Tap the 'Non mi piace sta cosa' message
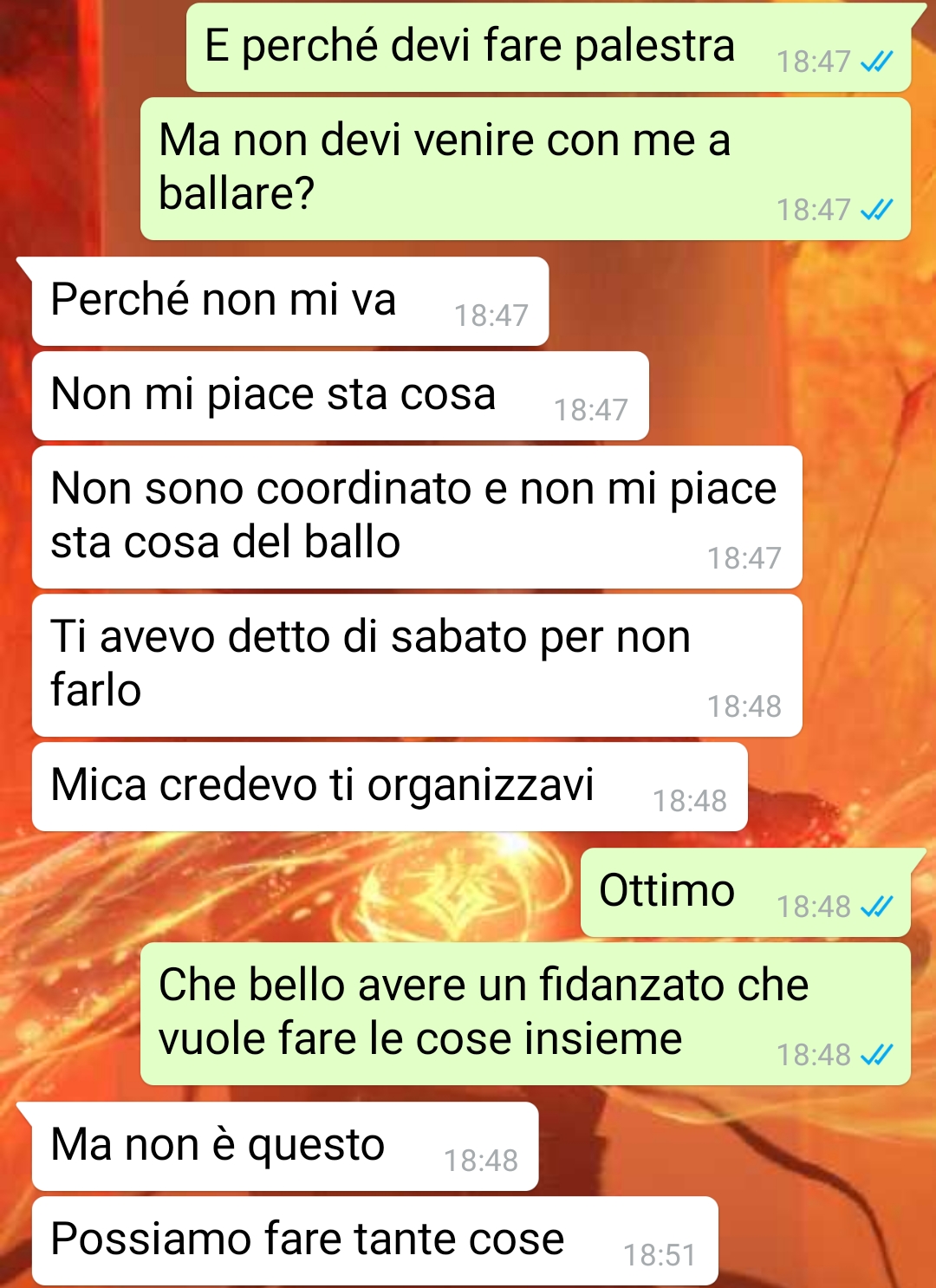Image resolution: width=936 pixels, height=1288 pixels. click(340, 395)
